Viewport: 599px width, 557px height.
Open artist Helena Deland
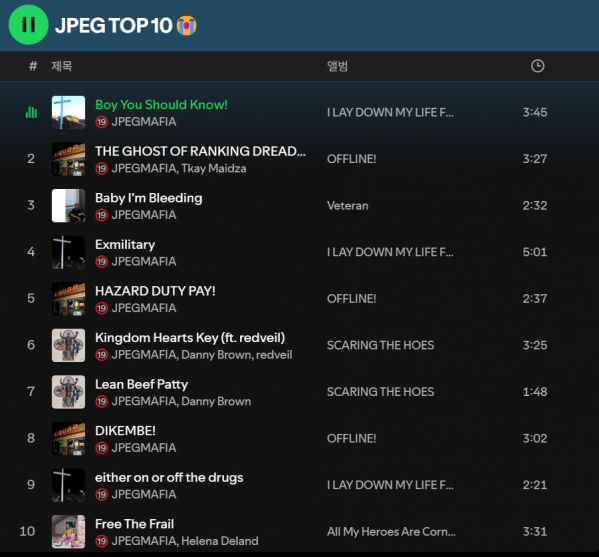coord(220,541)
